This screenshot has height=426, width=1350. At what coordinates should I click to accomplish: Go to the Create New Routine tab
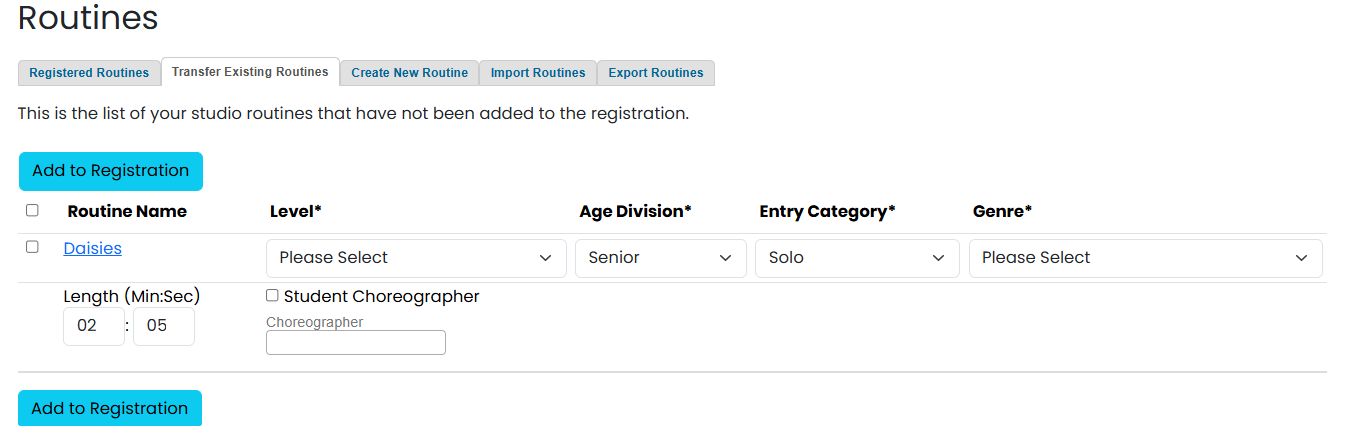(x=409, y=73)
